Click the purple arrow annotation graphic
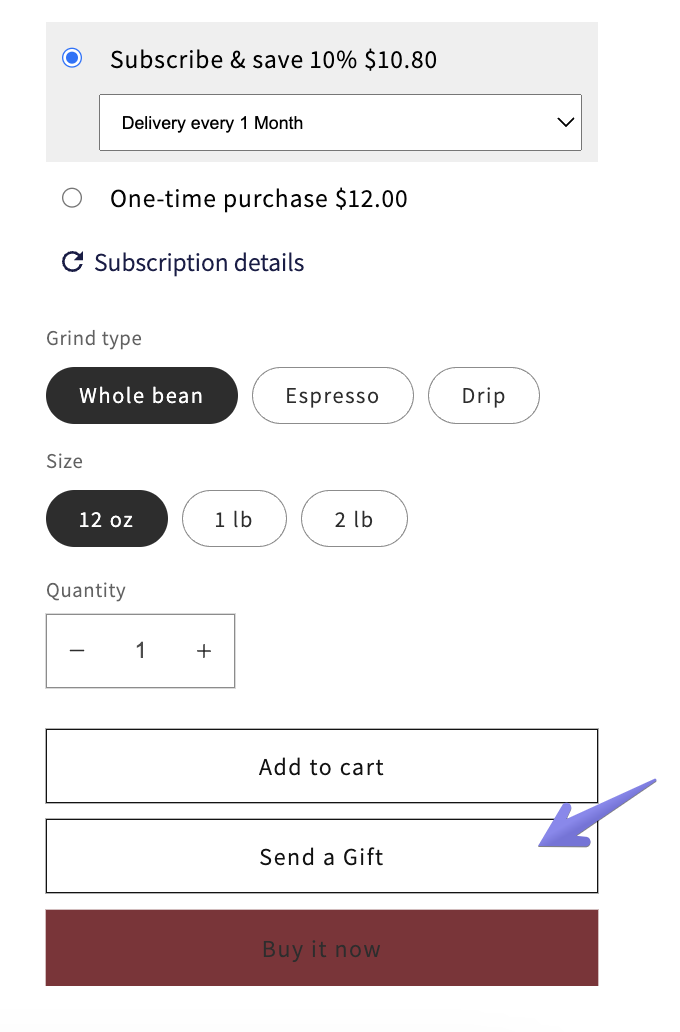This screenshot has height=1032, width=680. (592, 816)
